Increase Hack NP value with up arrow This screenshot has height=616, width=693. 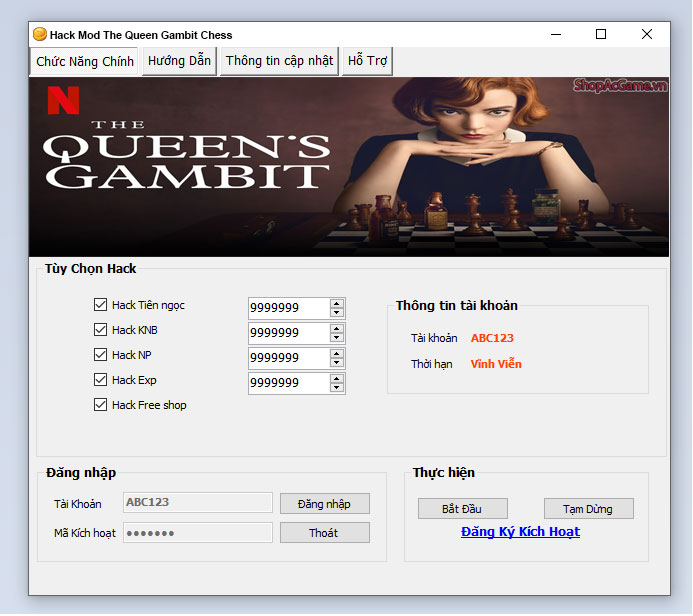click(337, 354)
